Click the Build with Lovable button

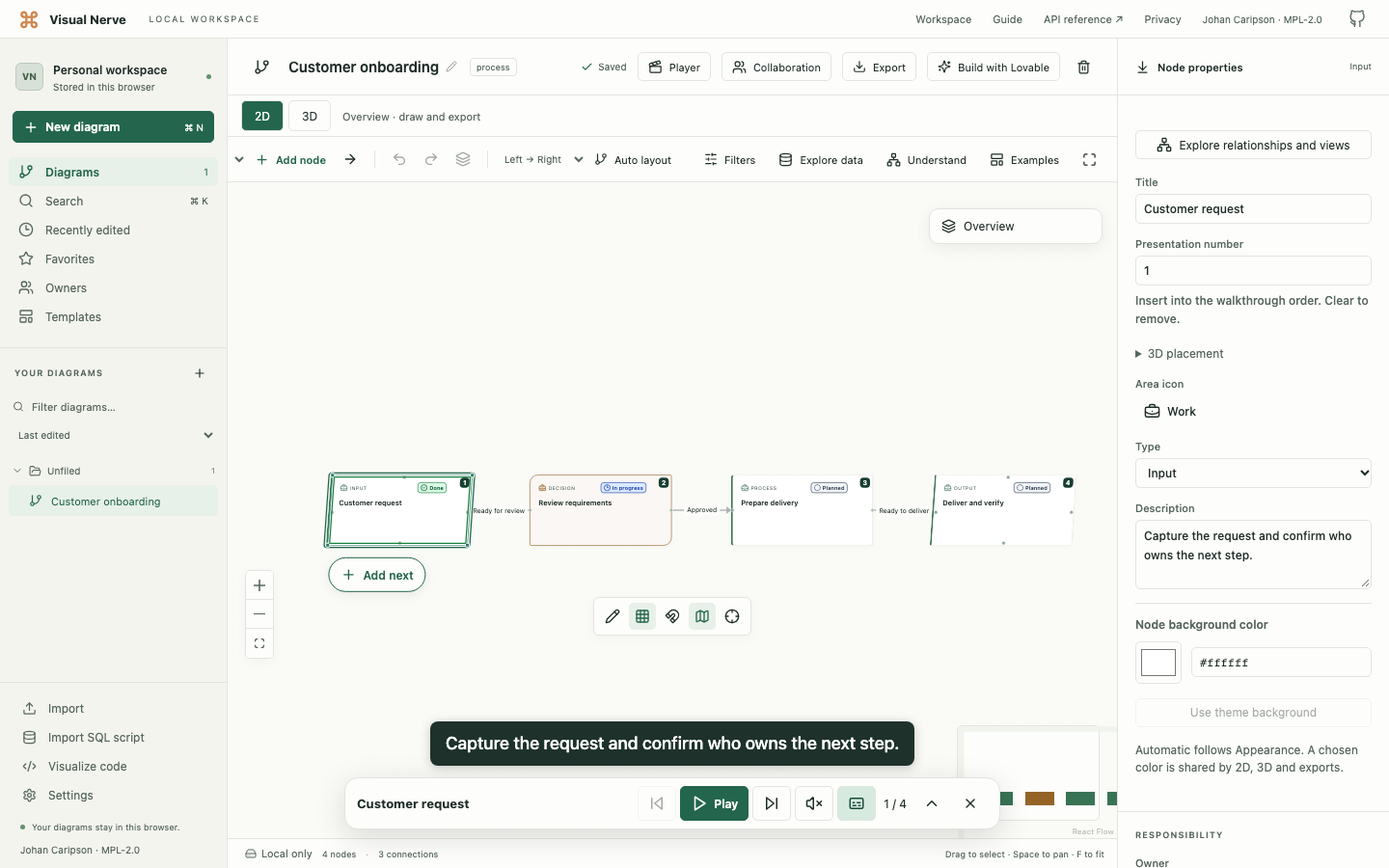pos(994,68)
